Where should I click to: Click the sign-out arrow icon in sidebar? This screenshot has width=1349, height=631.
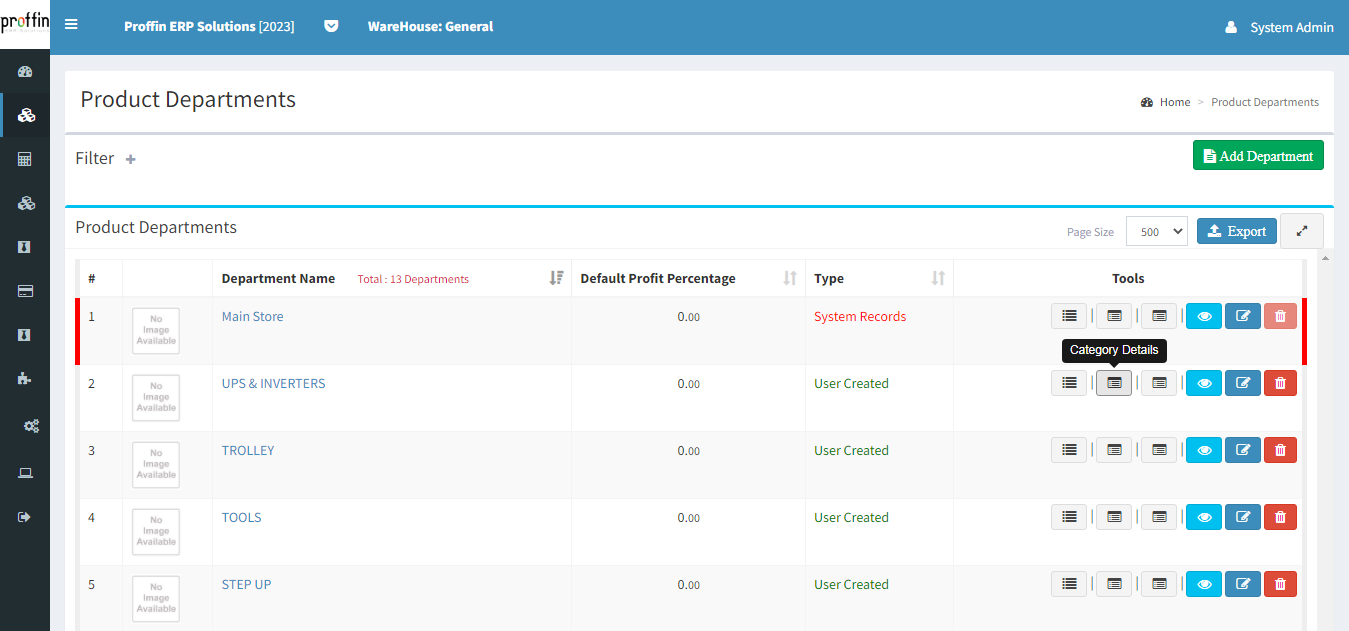(x=26, y=517)
